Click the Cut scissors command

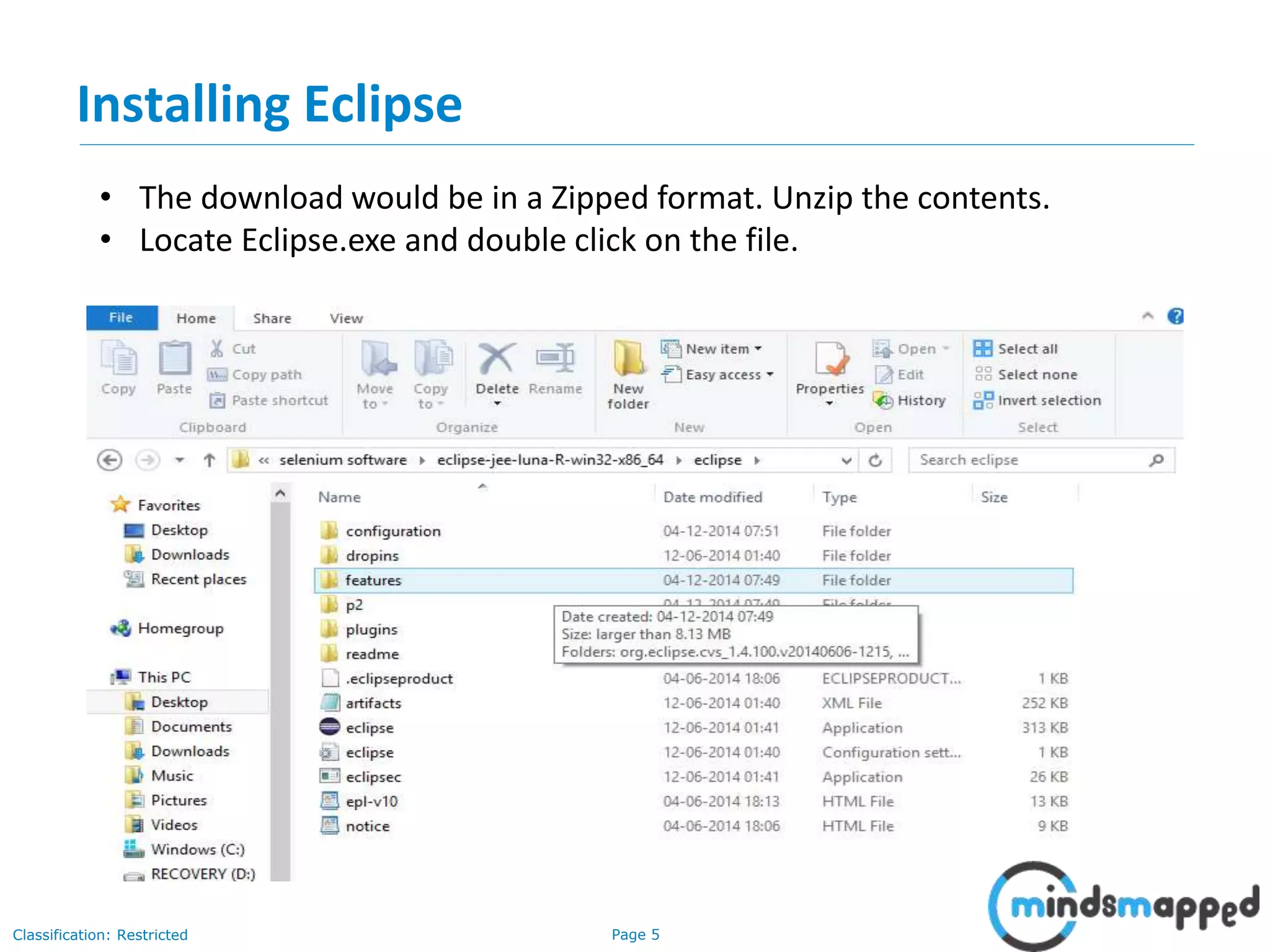233,349
